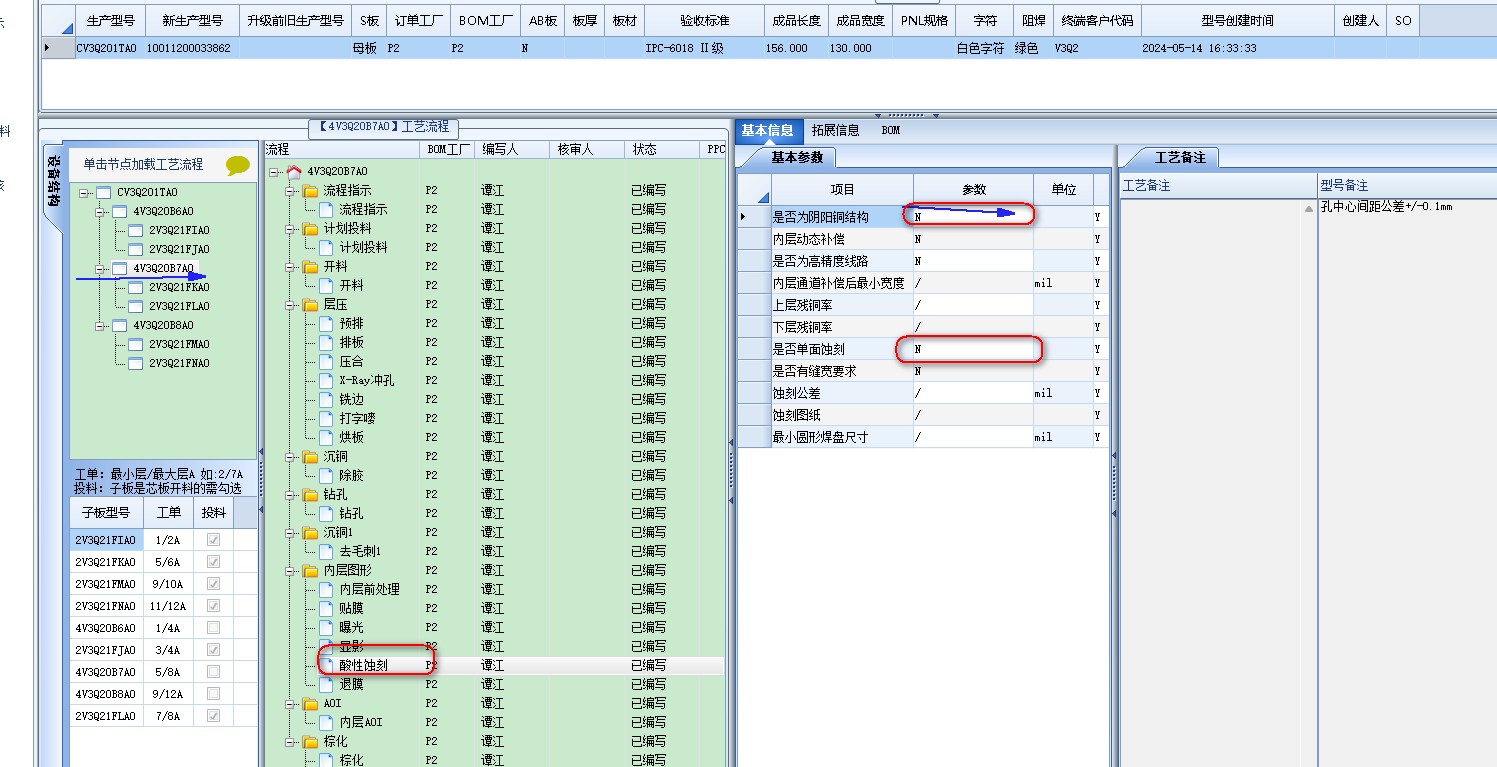Select the 基本参数 sub-tab
The image size is (1497, 767).
point(796,158)
